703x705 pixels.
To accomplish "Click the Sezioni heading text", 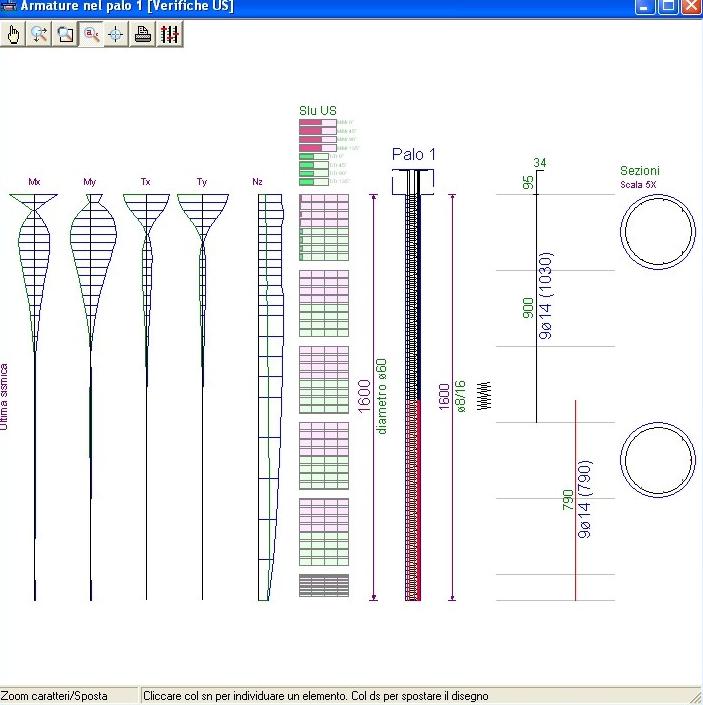I will (x=639, y=171).
